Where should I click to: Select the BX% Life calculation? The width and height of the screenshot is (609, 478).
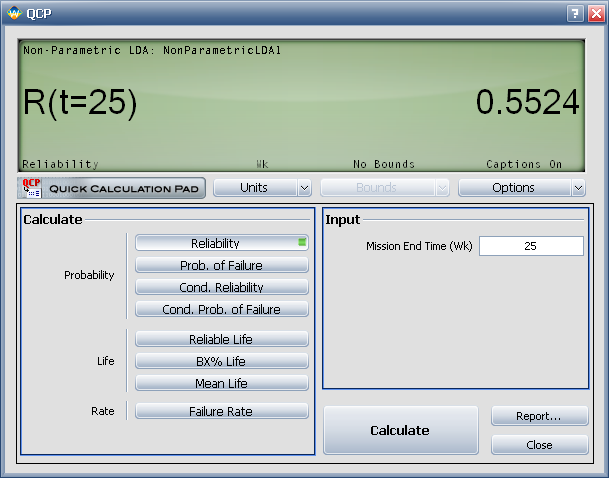[221, 362]
